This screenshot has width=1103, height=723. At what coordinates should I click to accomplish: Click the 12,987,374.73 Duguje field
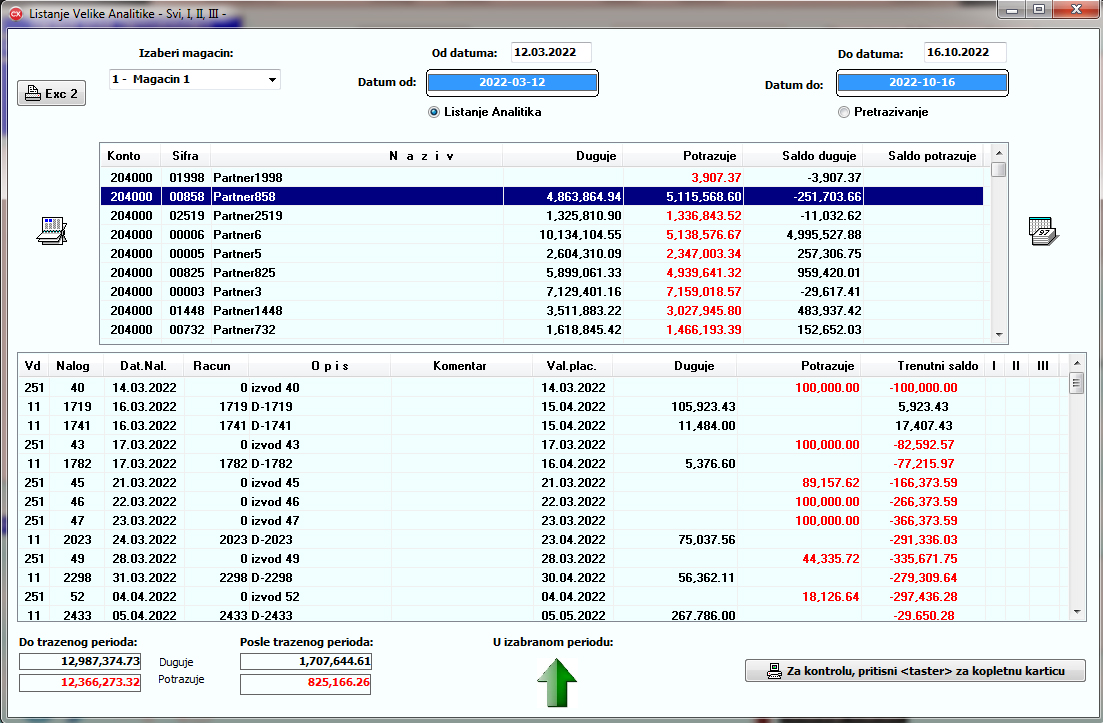click(x=80, y=661)
